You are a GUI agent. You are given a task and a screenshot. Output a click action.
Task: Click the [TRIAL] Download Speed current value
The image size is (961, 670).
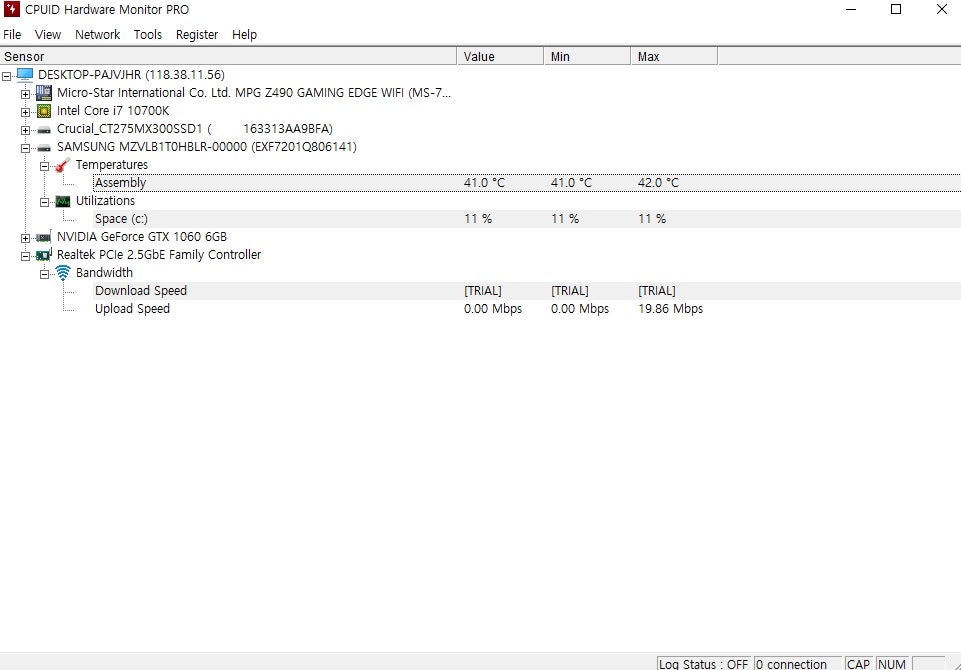[482, 291]
